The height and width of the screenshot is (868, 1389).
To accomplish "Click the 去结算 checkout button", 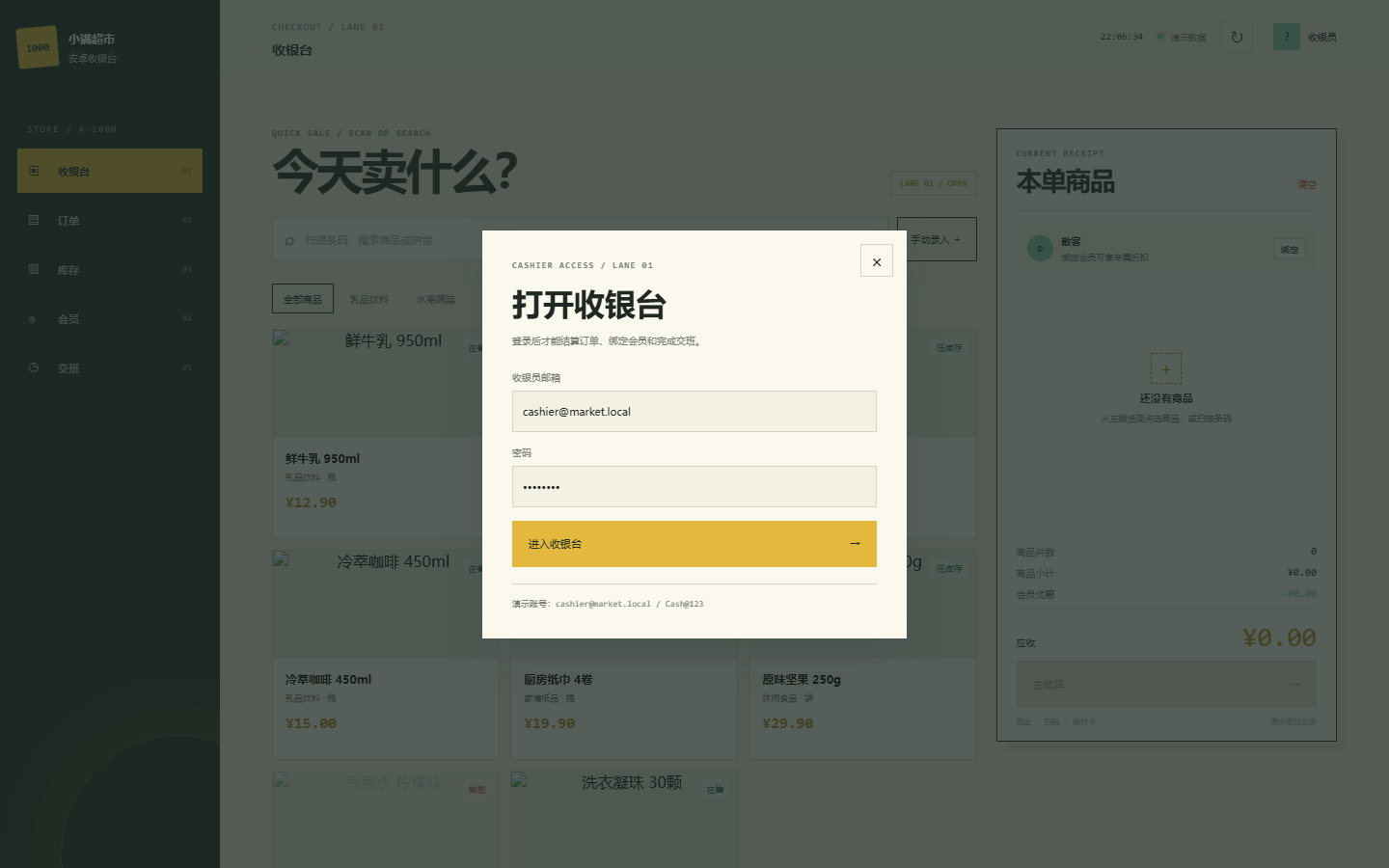I will point(1166,684).
